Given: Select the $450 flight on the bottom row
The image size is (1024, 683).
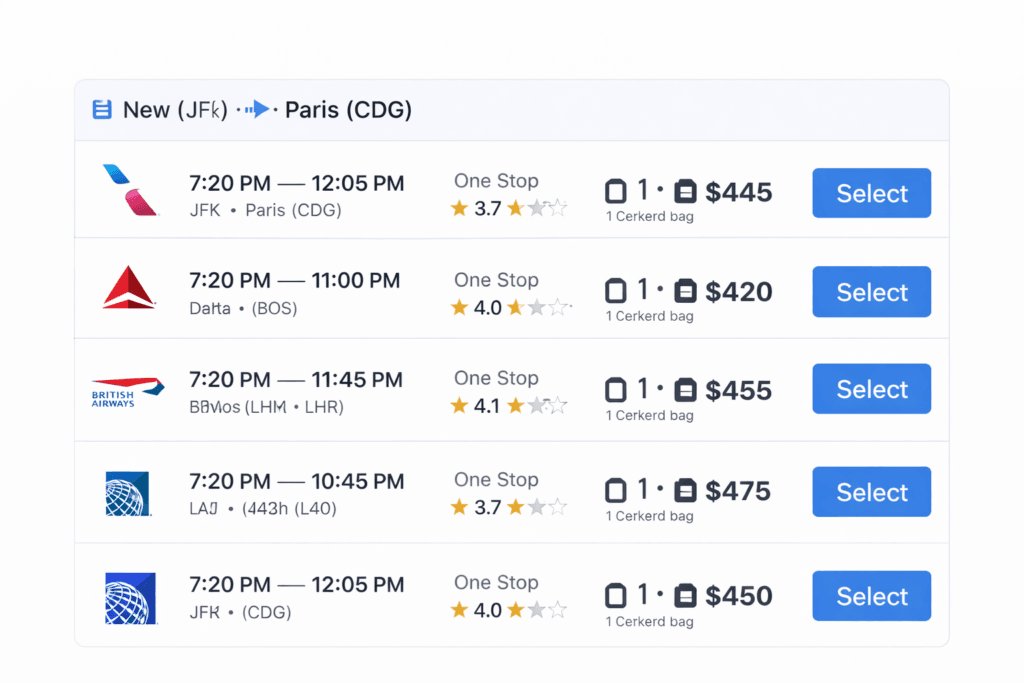Looking at the screenshot, I should point(871,595).
